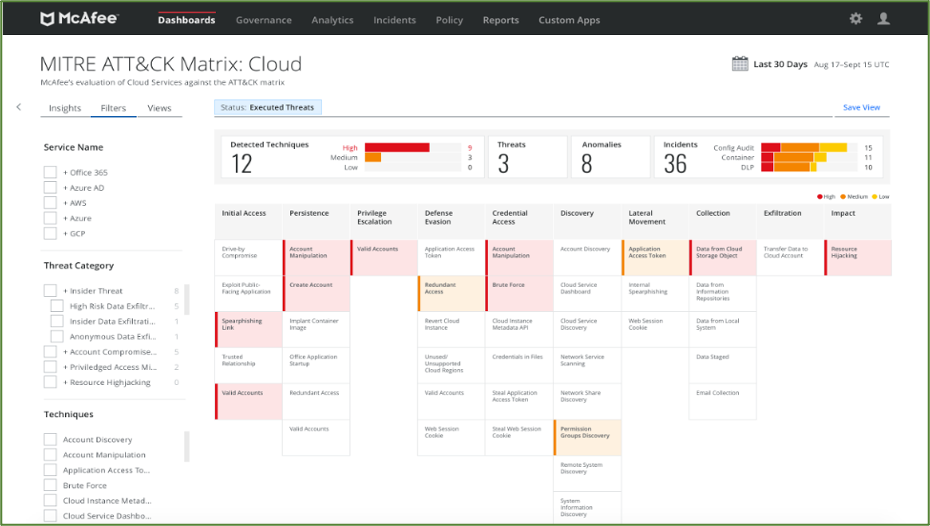Click the Detected Techniques summary card
The height and width of the screenshot is (526, 930).
coord(352,157)
